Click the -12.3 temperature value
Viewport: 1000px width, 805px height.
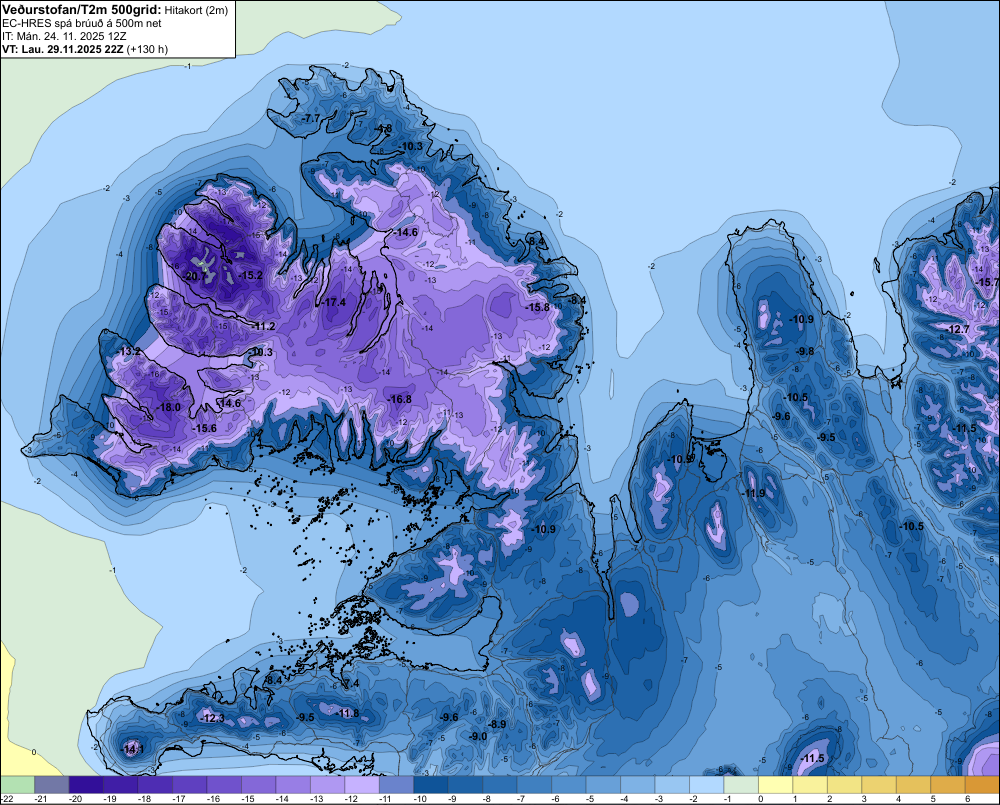[x=212, y=718]
